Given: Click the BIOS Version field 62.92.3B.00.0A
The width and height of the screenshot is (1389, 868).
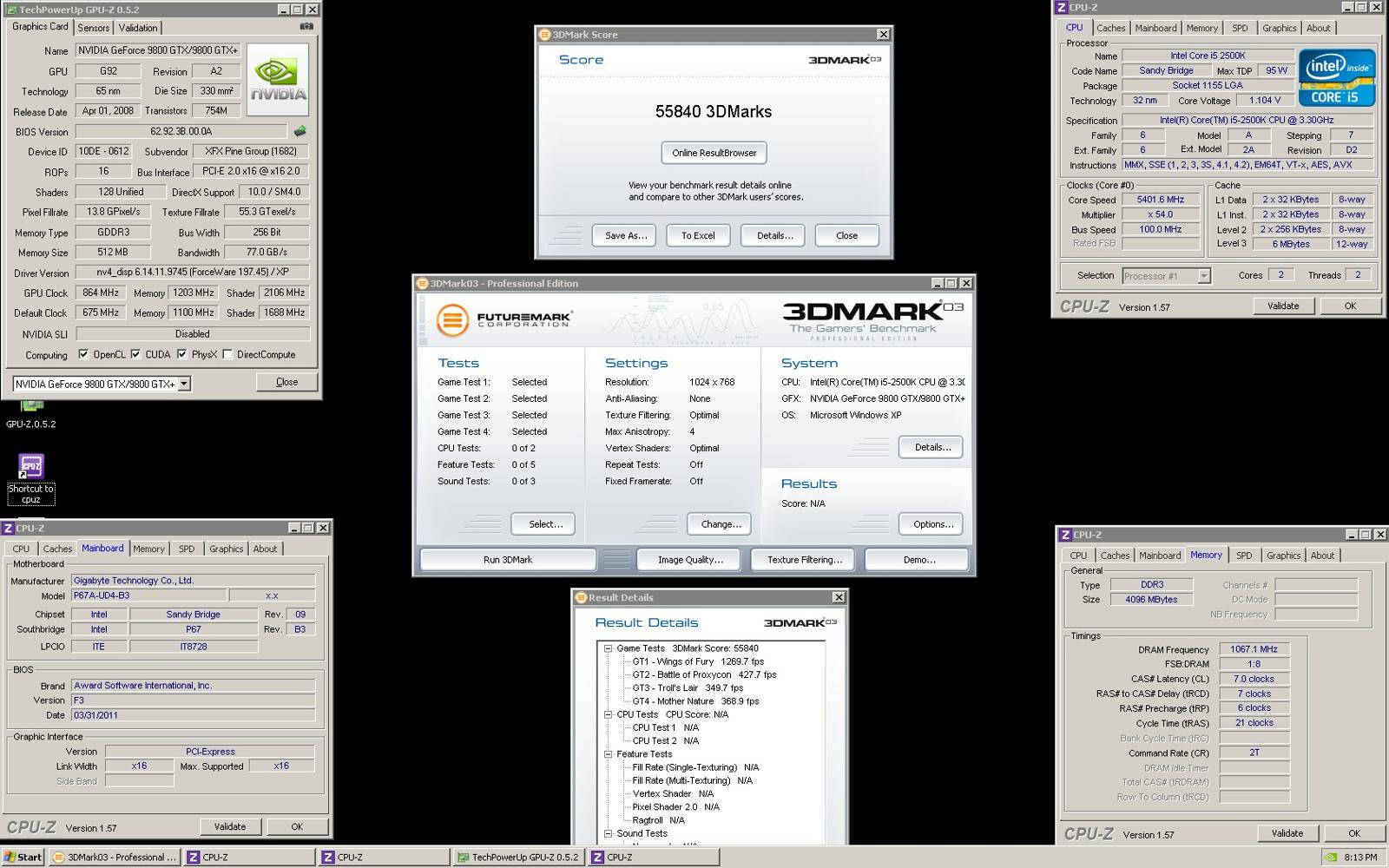Looking at the screenshot, I should (x=181, y=131).
